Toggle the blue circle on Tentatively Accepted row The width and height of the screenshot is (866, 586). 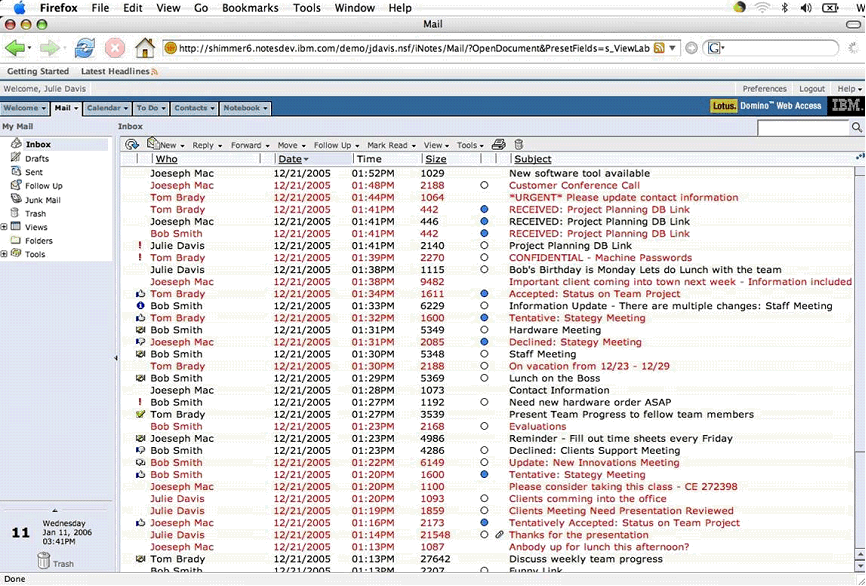coord(484,522)
